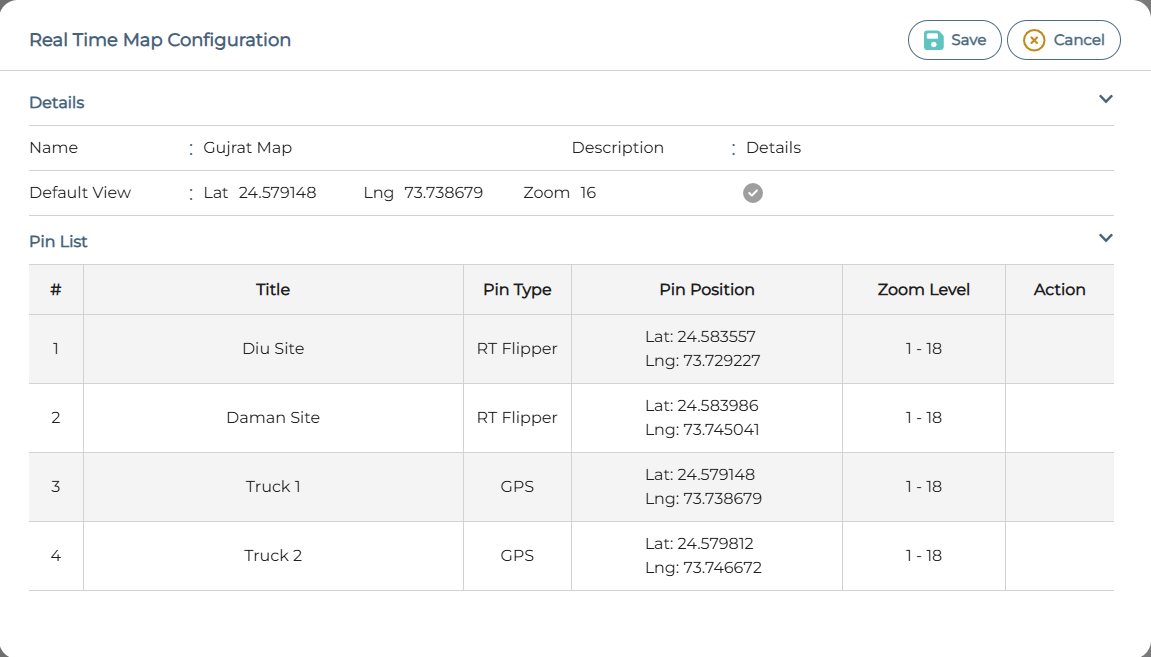1151x657 pixels.
Task: Collapse the Pin List section chevron
Action: [x=1105, y=238]
